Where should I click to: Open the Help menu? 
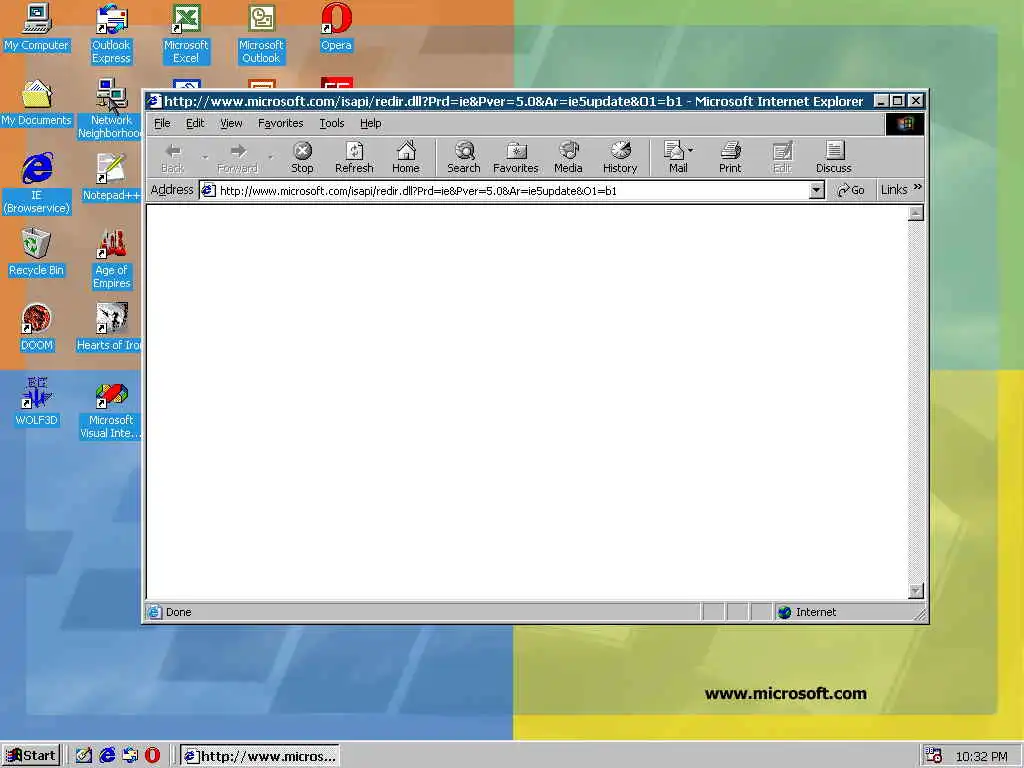coord(370,123)
